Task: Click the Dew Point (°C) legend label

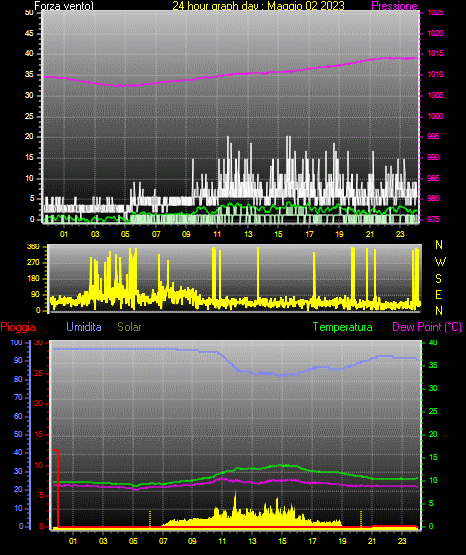Action: 427,327
